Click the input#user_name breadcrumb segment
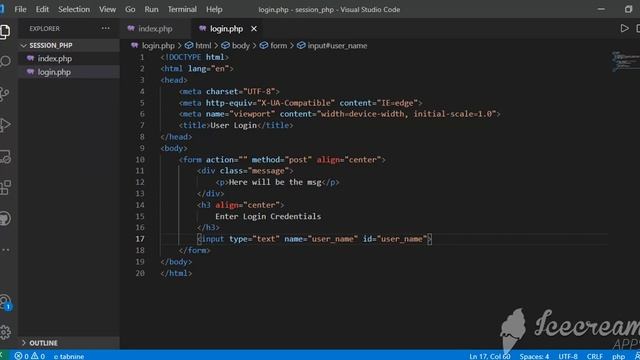The height and width of the screenshot is (360, 640). point(337,46)
